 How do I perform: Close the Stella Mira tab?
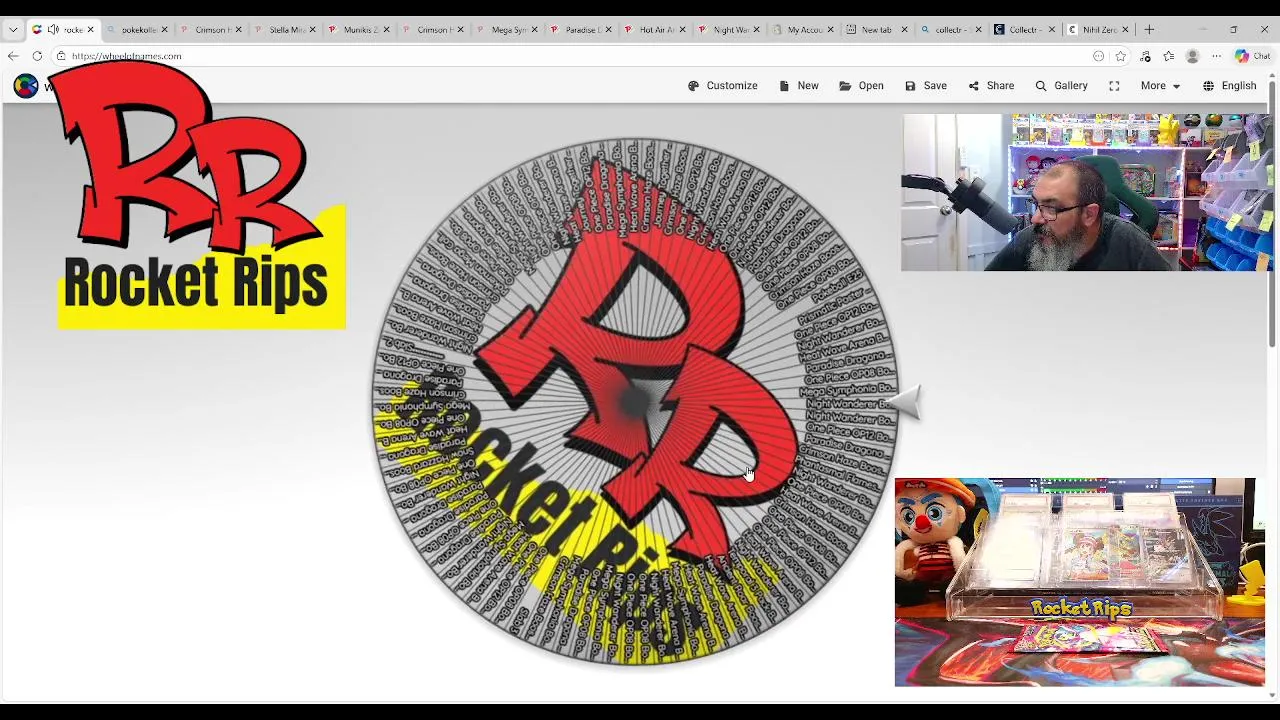(312, 30)
